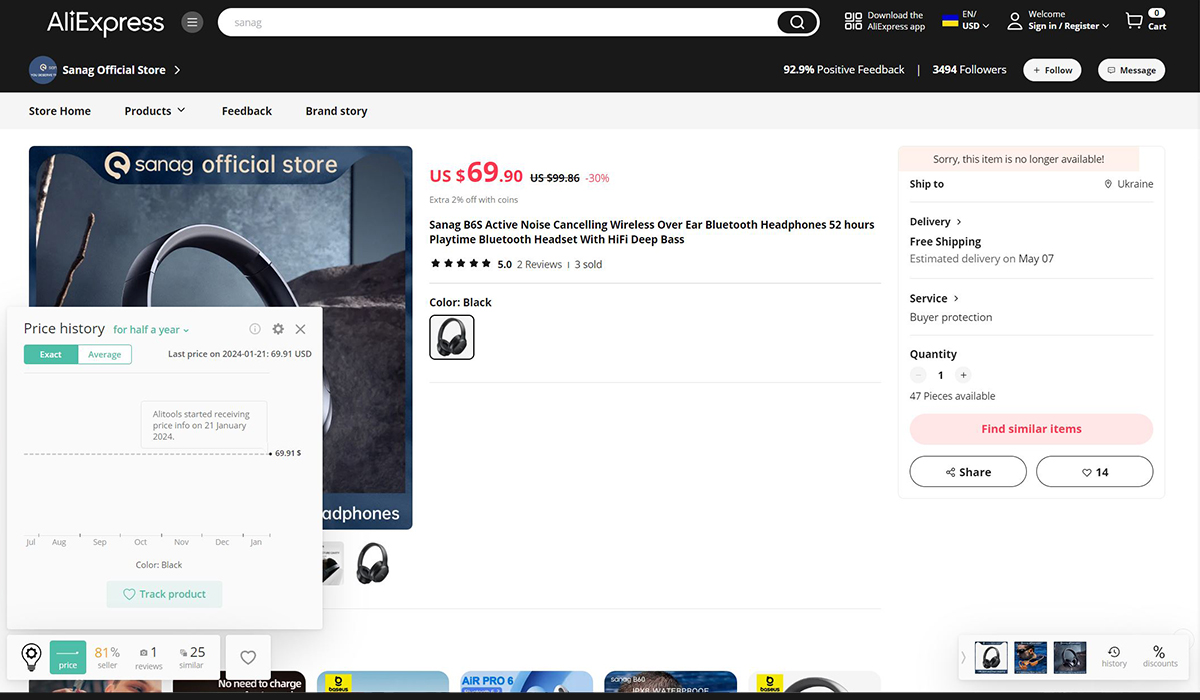
Task: Switch price chart to Average
Action: [x=104, y=354]
